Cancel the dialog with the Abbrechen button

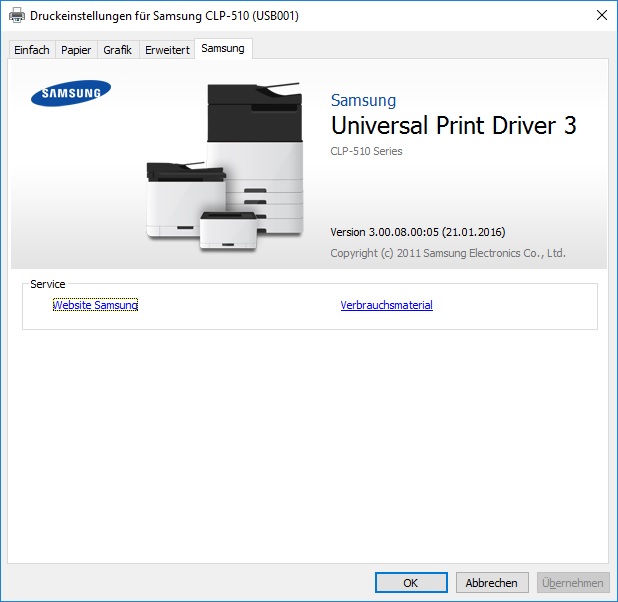click(x=492, y=582)
